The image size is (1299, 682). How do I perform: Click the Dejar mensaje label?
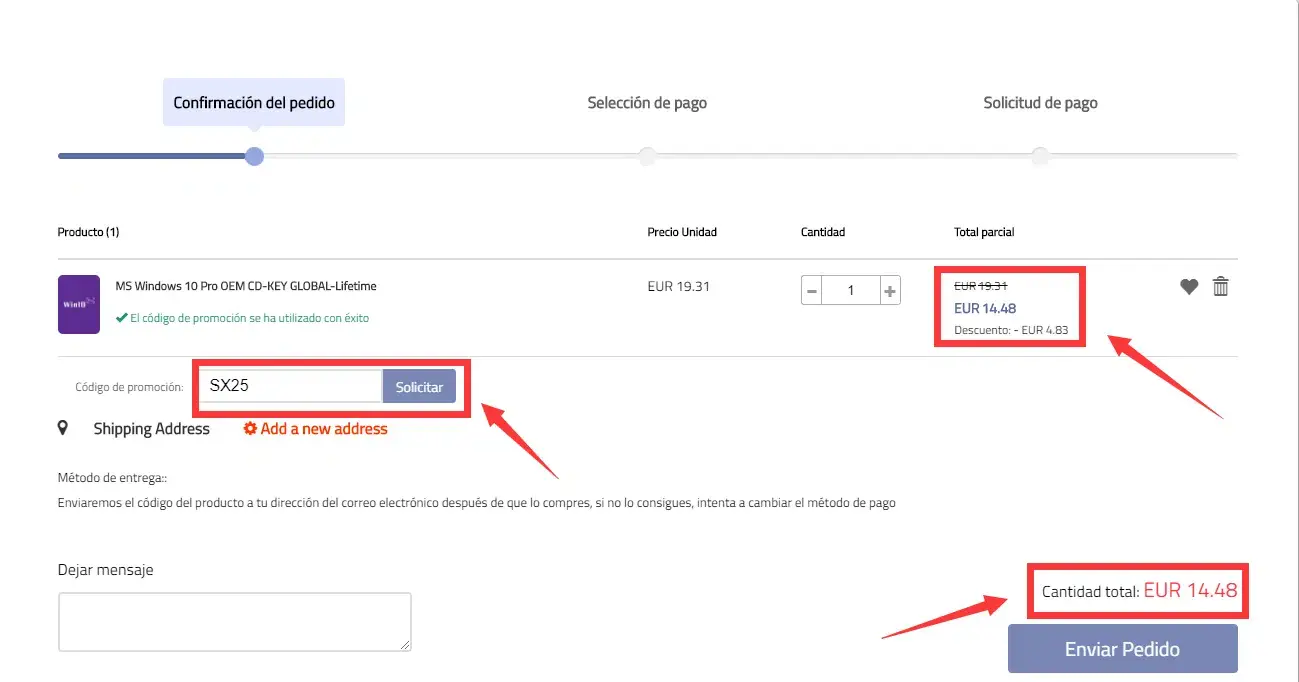click(106, 570)
